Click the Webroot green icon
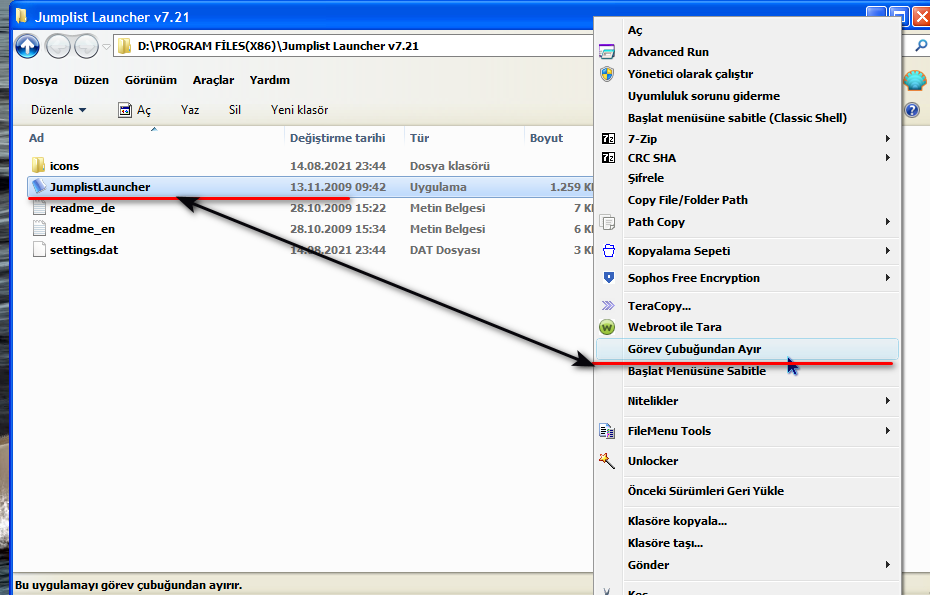Image resolution: width=930 pixels, height=595 pixels. click(607, 327)
